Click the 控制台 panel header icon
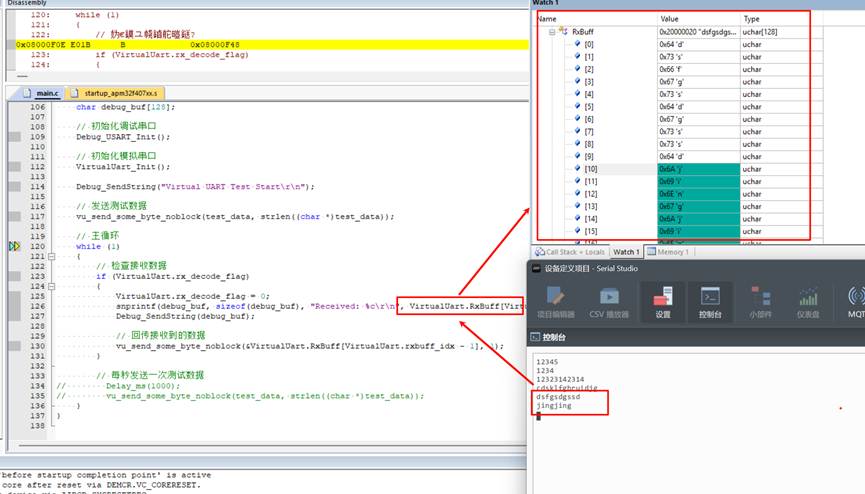865x494 pixels. (535, 337)
